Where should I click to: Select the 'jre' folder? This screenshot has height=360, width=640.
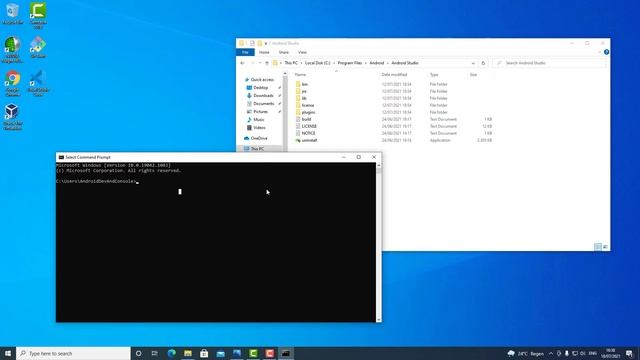(x=304, y=91)
